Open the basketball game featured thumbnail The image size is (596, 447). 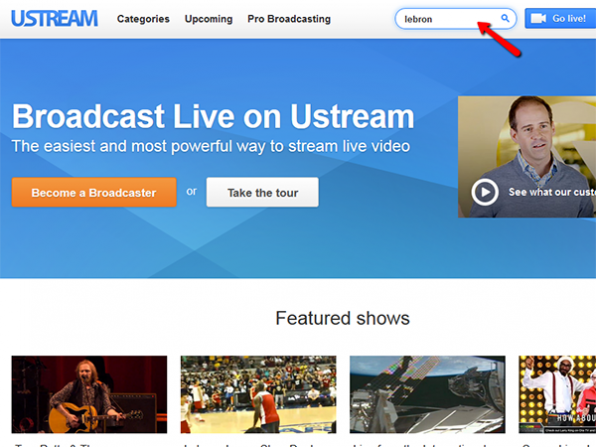tap(258, 394)
